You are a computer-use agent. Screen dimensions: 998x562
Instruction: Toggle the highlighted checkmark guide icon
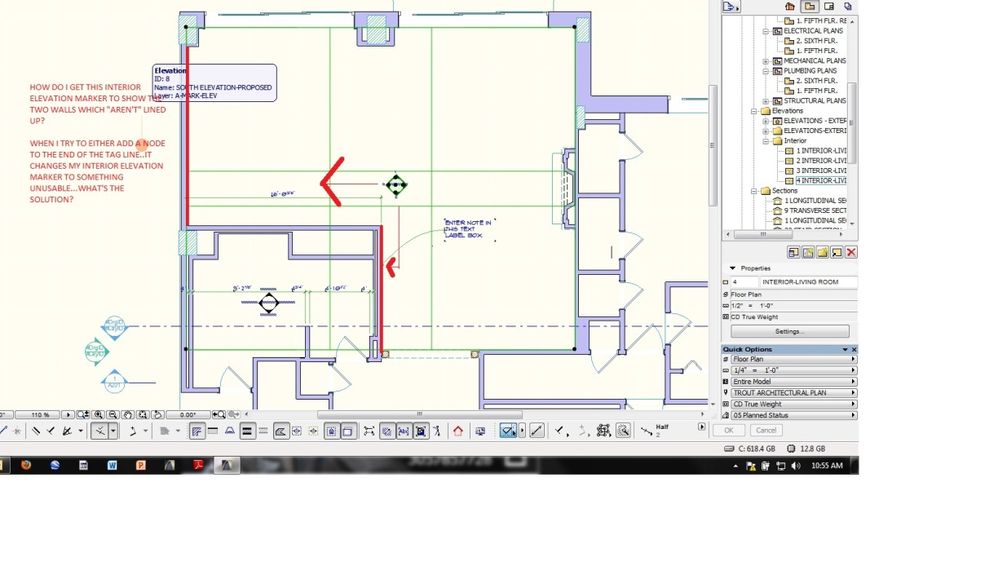pyautogui.click(x=508, y=431)
